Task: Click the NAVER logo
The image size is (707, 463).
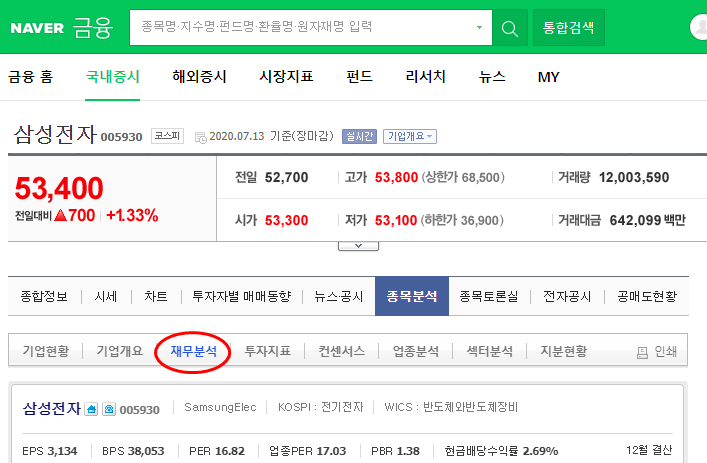Action: 37,28
